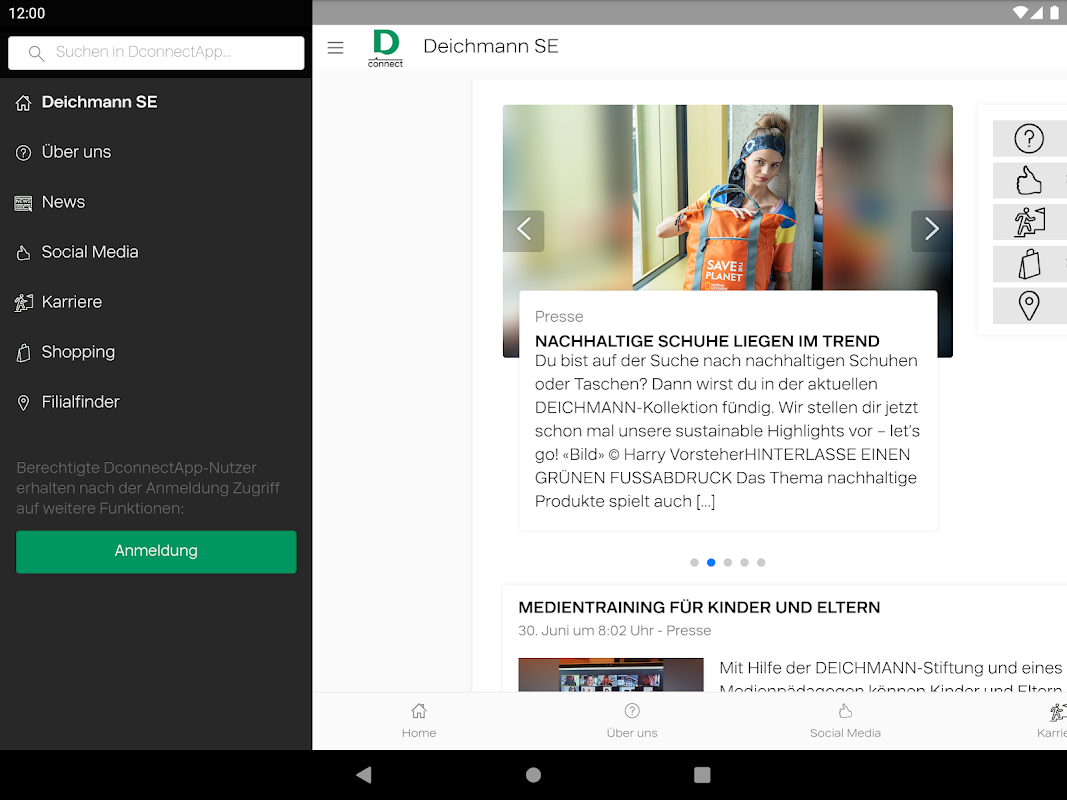The image size is (1067, 800).
Task: Open the Medientraining für Kinder article headline
Action: point(699,607)
